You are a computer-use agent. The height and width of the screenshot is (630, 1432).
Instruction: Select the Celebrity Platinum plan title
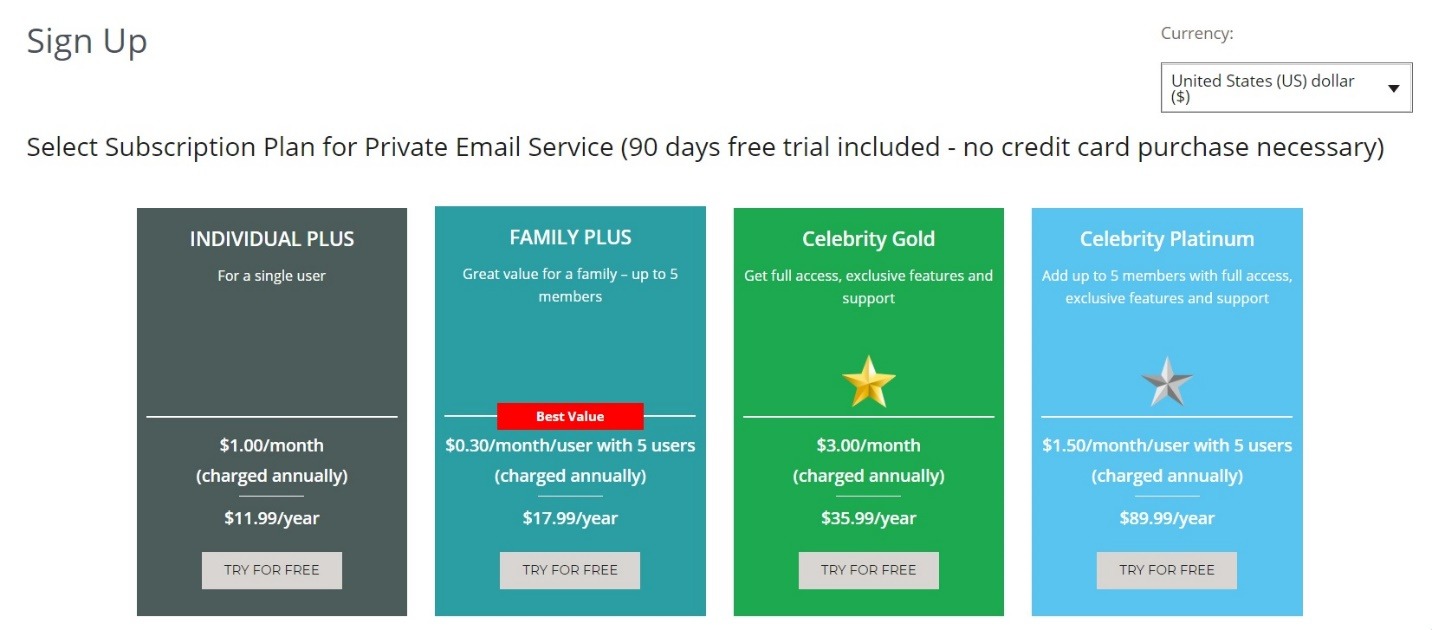click(x=1167, y=239)
